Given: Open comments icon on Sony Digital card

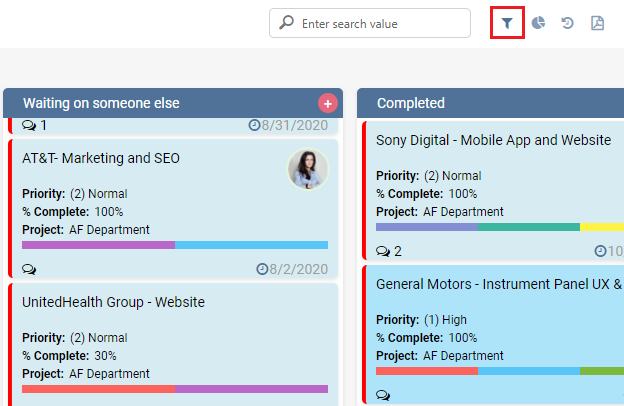Looking at the screenshot, I should click(383, 251).
